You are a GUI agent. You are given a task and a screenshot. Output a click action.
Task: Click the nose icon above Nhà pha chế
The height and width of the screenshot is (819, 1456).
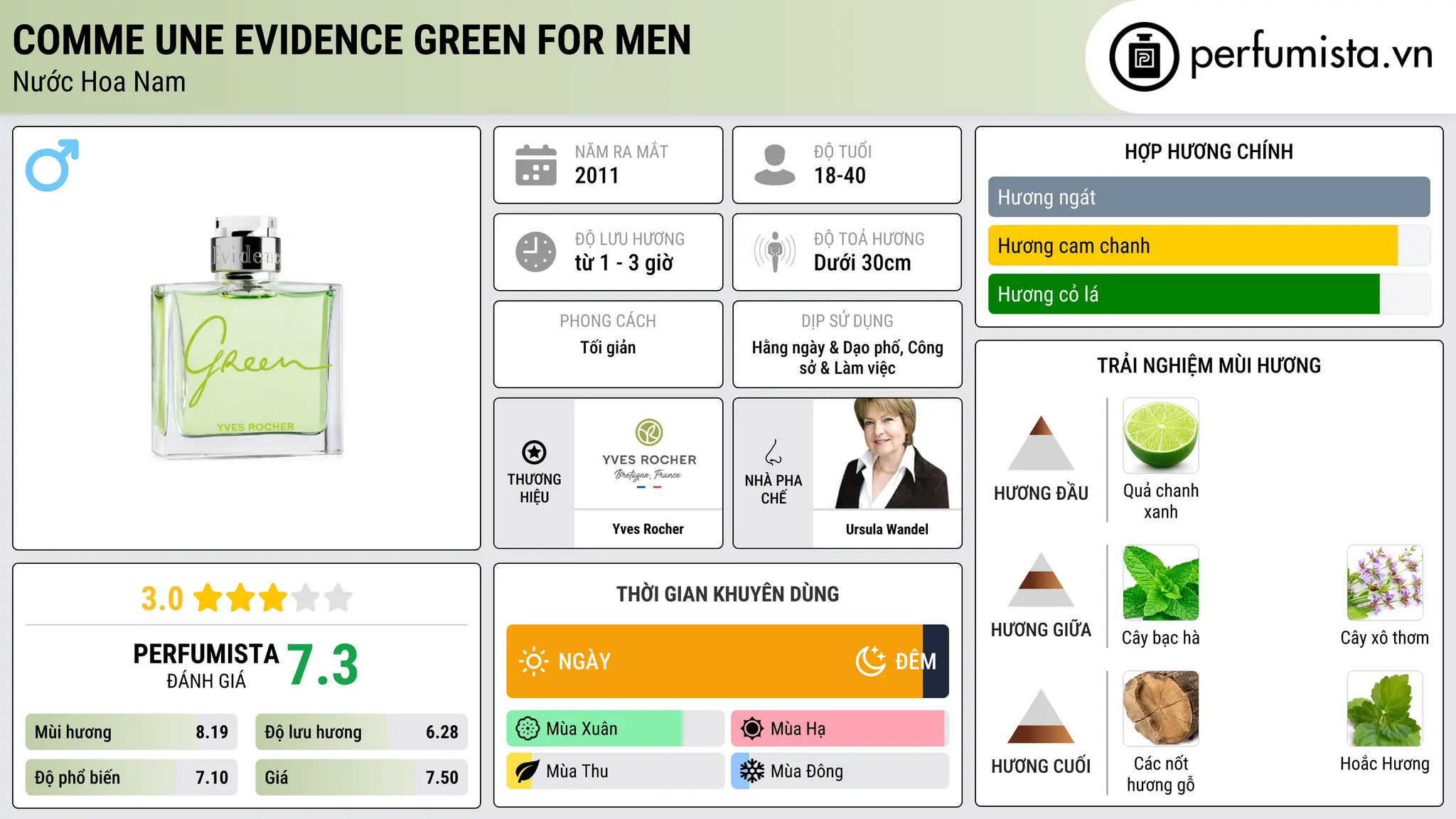click(773, 452)
